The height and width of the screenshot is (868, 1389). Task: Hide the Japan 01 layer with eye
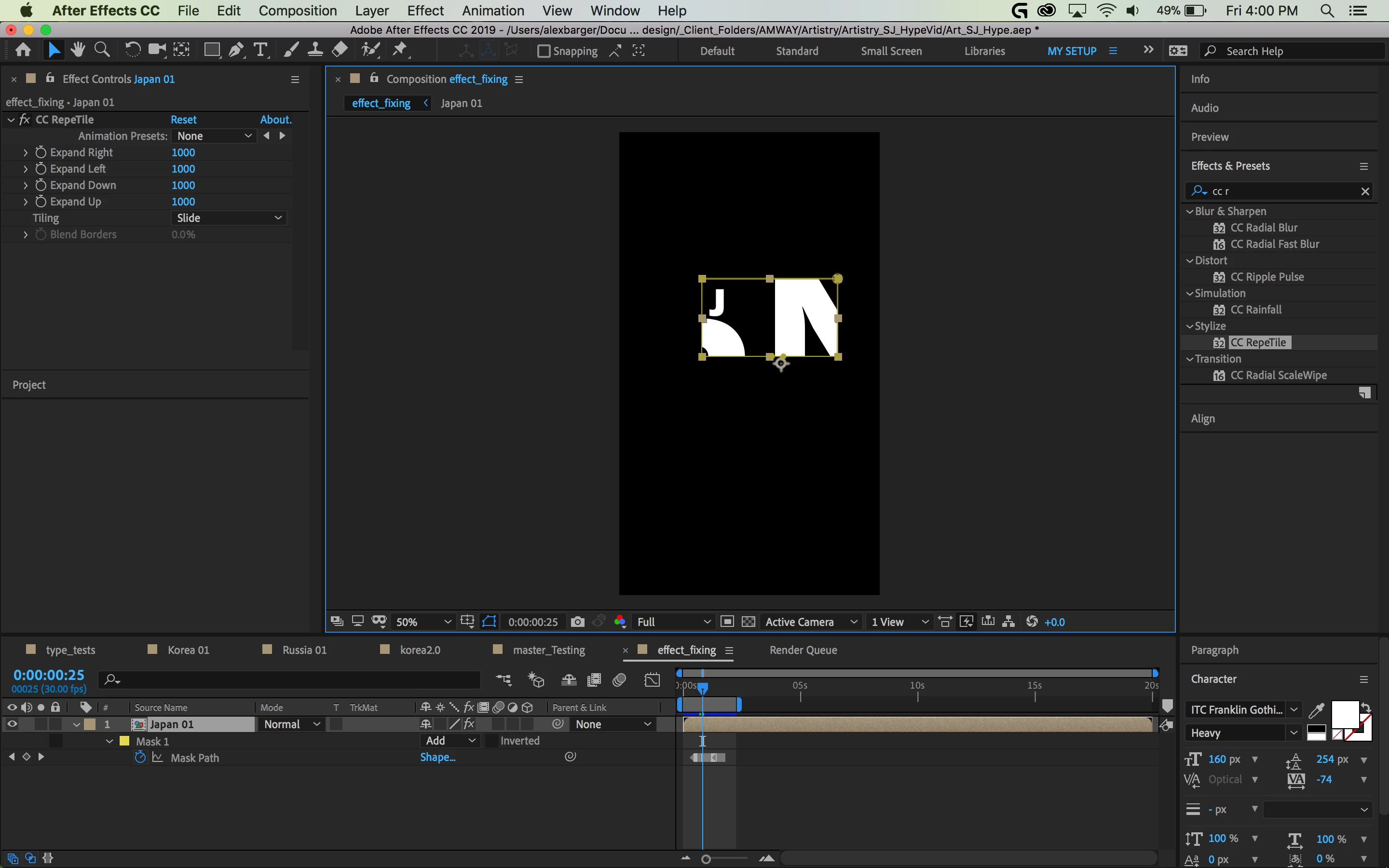pos(12,724)
